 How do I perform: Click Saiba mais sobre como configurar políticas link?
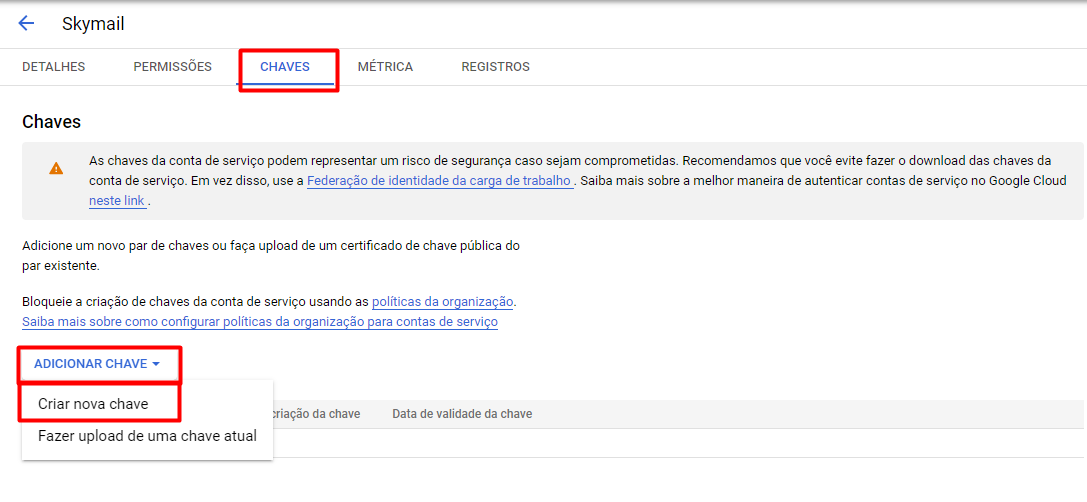click(260, 322)
